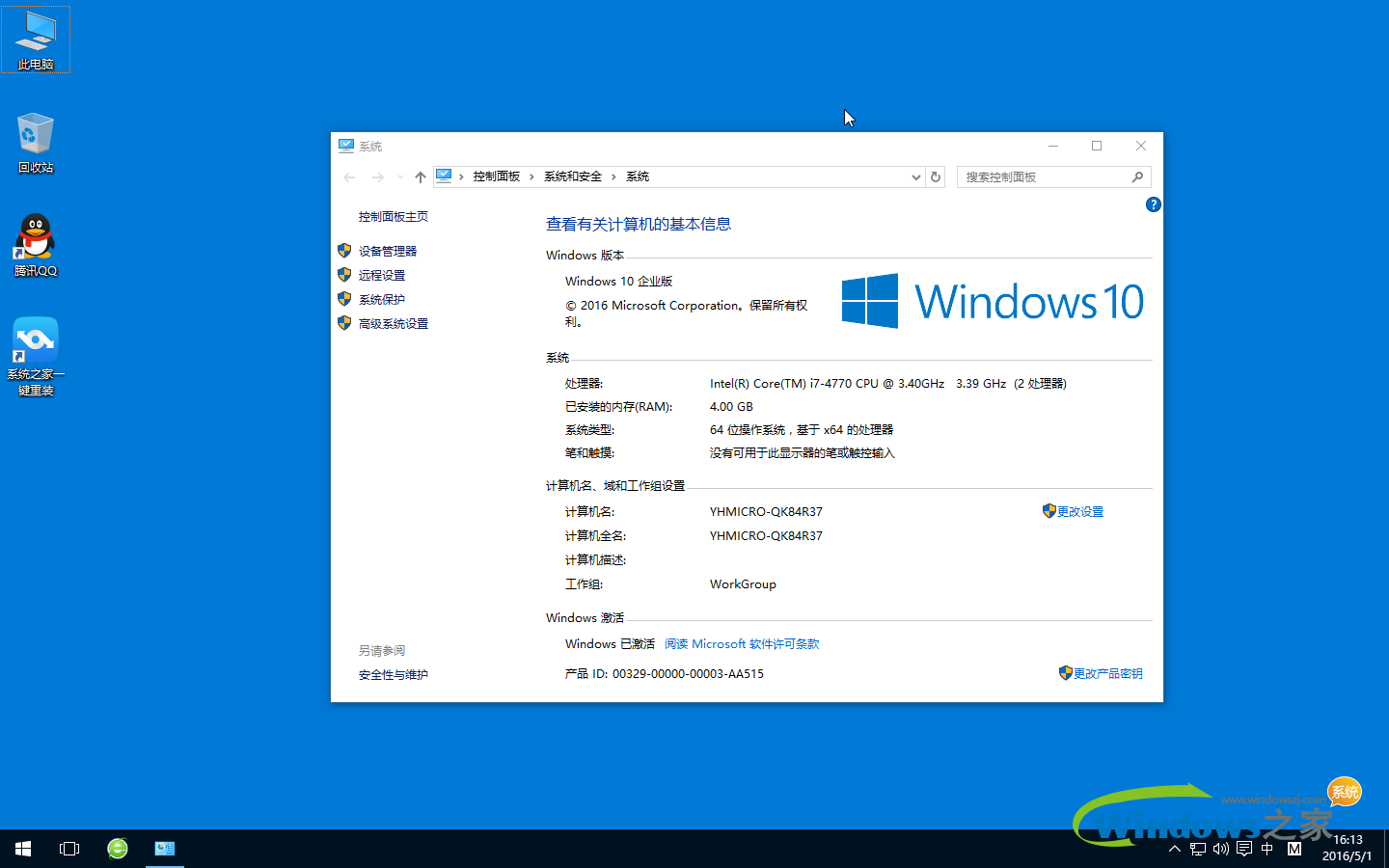Image resolution: width=1389 pixels, height=868 pixels.
Task: Navigate to 系统和安全 in the breadcrumb
Action: pos(571,176)
